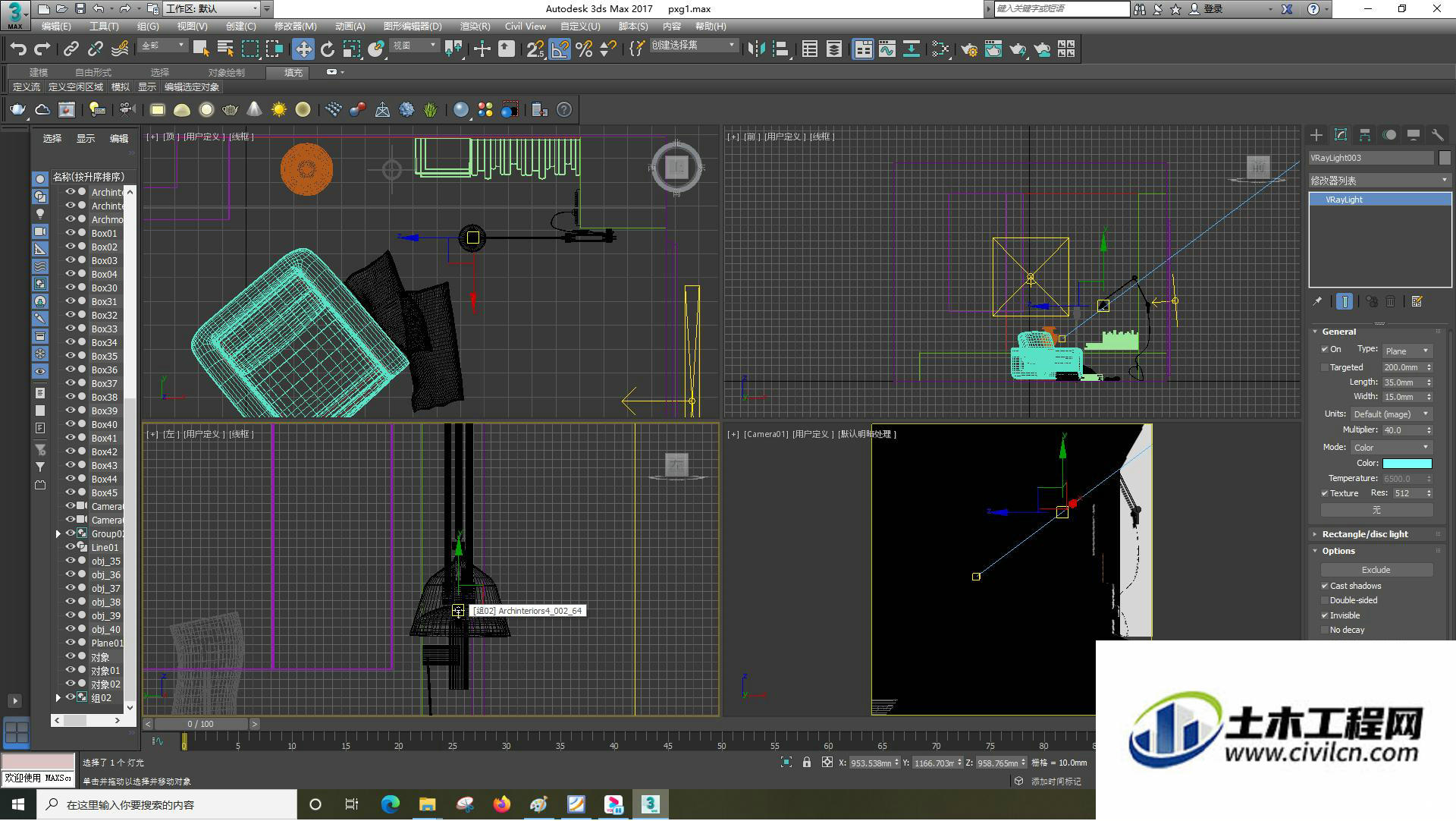1456x821 pixels.
Task: Open the modifier list dropdown
Action: pyautogui.click(x=1379, y=181)
